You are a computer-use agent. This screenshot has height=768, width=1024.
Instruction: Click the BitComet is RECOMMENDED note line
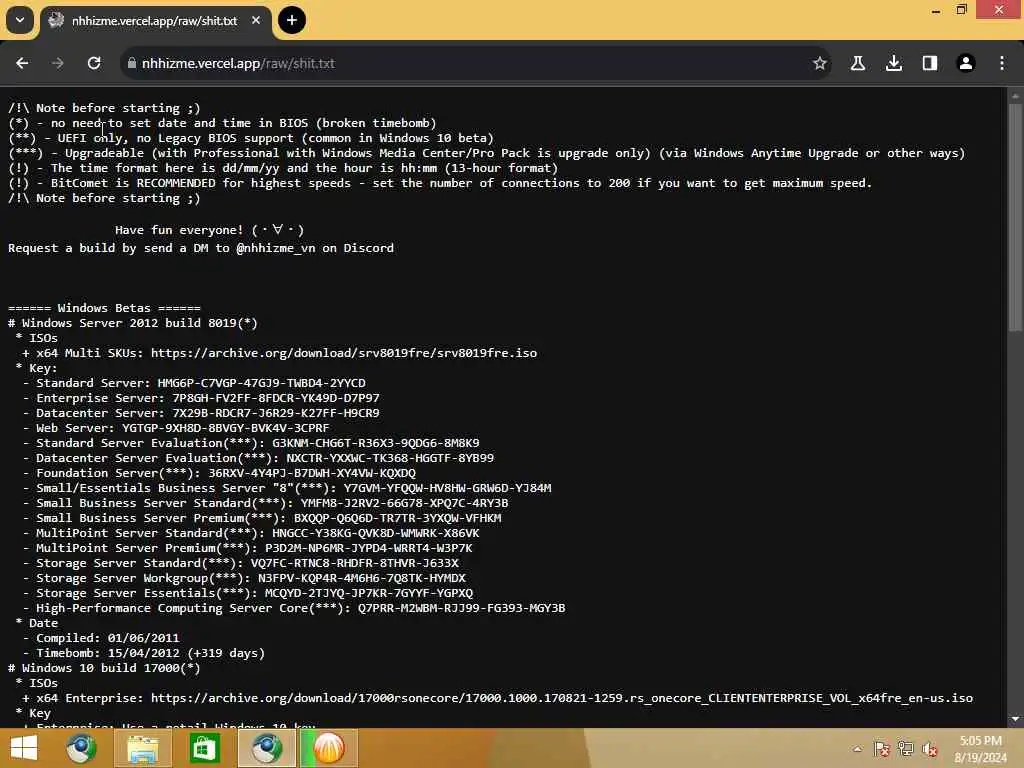click(440, 183)
